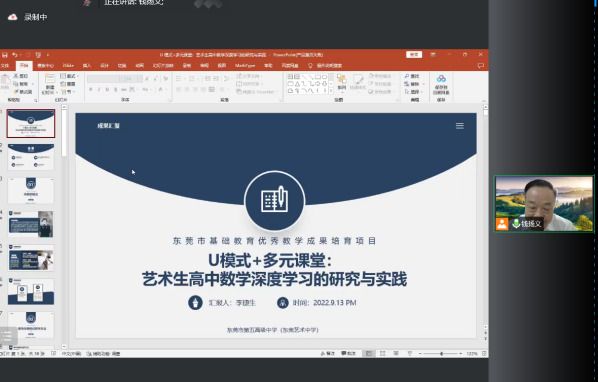Open the File (文件) menu tab
Image resolution: width=598 pixels, height=382 pixels.
[5, 66]
